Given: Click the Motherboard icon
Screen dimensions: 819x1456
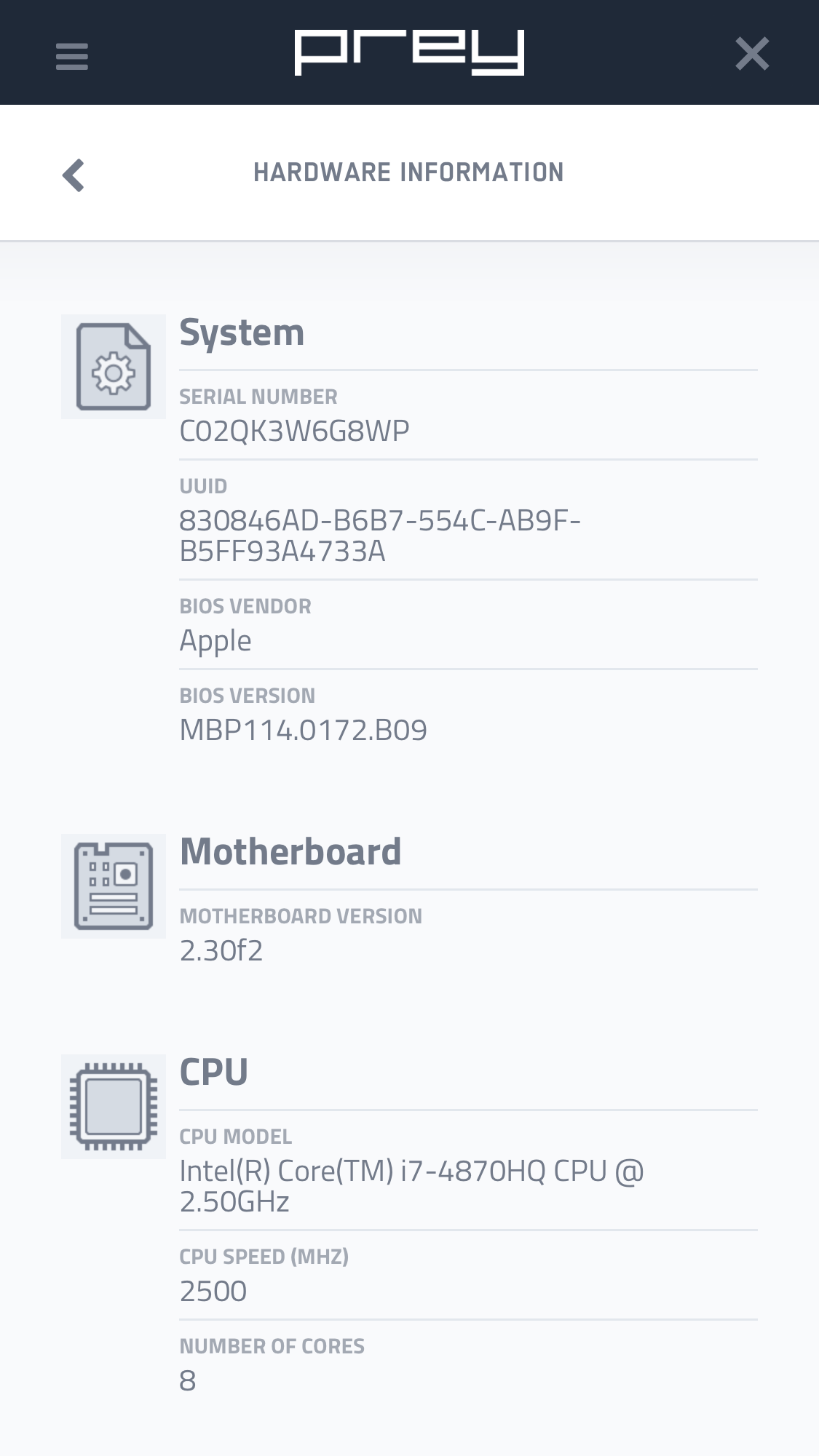Looking at the screenshot, I should tap(114, 886).
